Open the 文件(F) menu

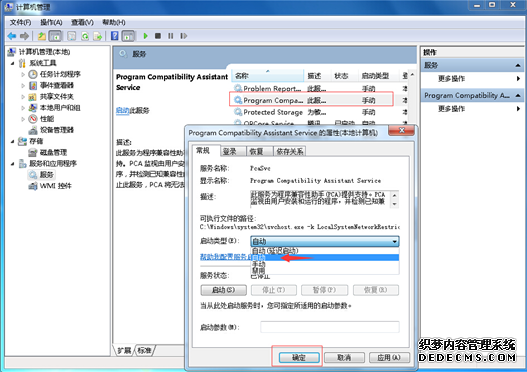tap(20, 22)
